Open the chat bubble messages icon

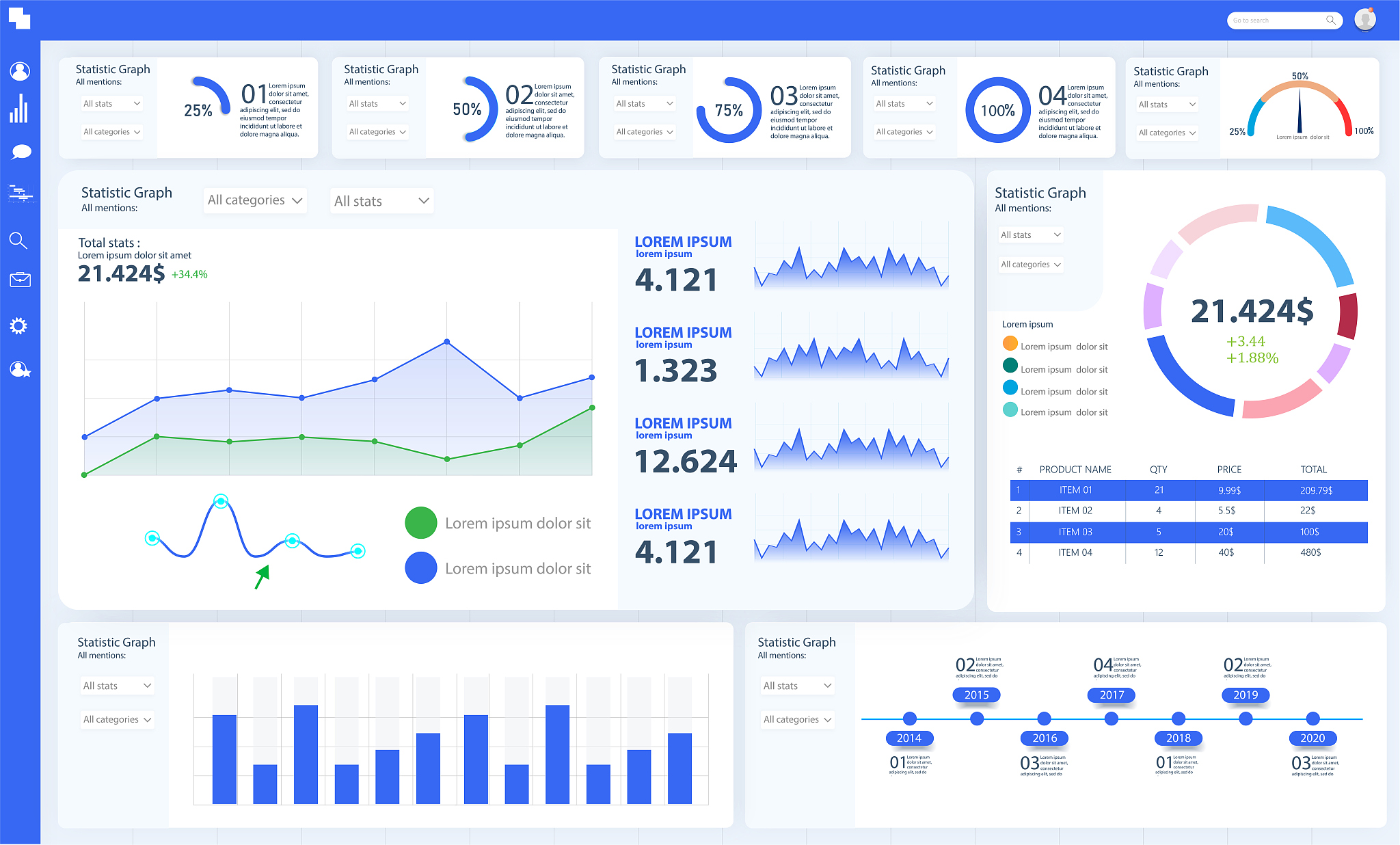pyautogui.click(x=21, y=152)
